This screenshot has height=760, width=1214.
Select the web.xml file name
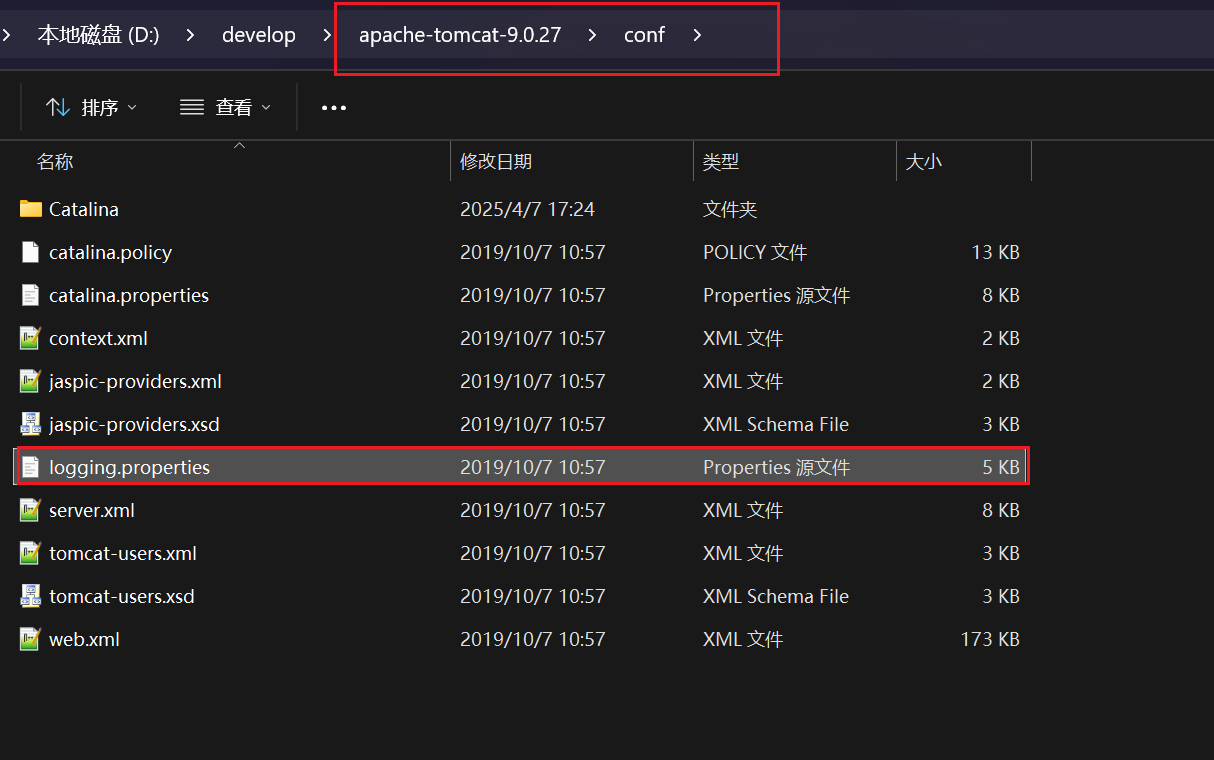[84, 639]
